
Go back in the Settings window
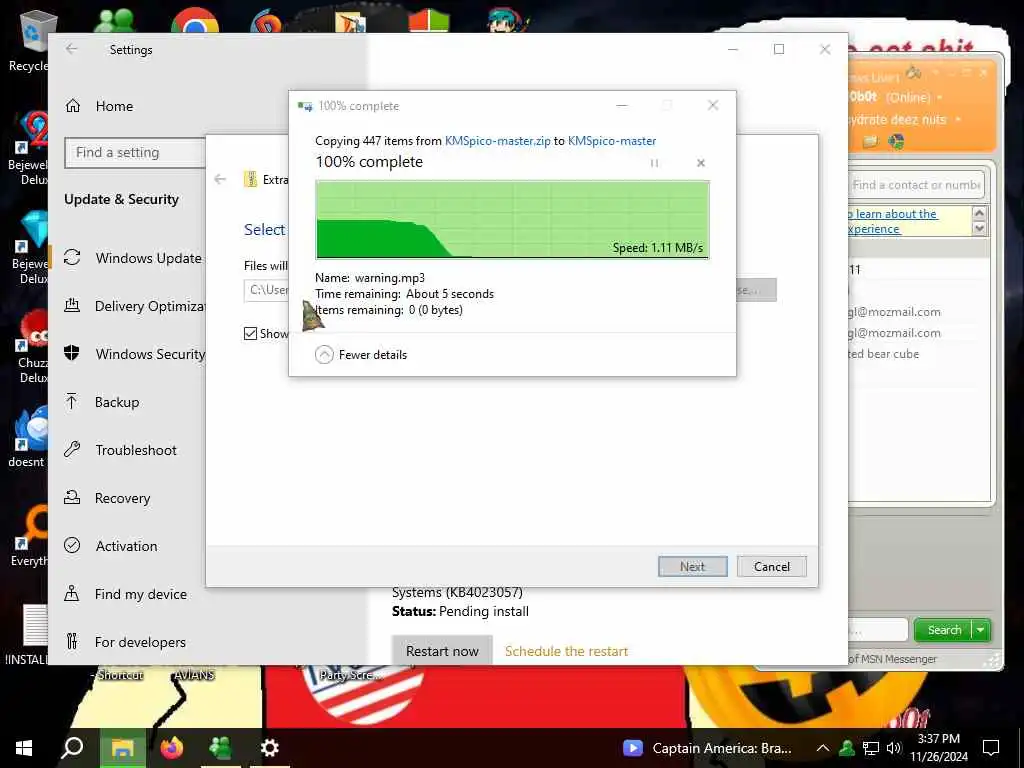72,49
